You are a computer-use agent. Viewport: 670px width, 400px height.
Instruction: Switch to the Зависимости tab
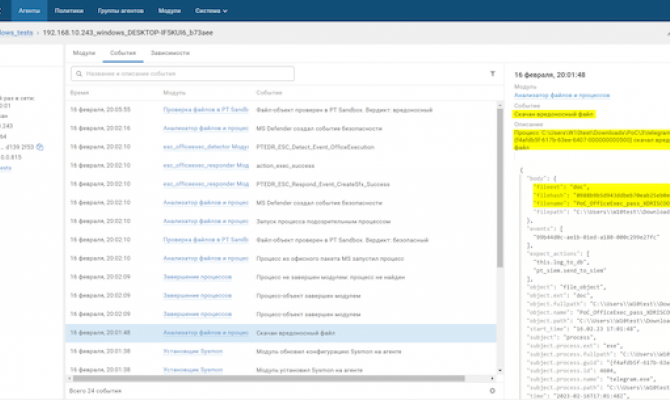click(x=170, y=53)
